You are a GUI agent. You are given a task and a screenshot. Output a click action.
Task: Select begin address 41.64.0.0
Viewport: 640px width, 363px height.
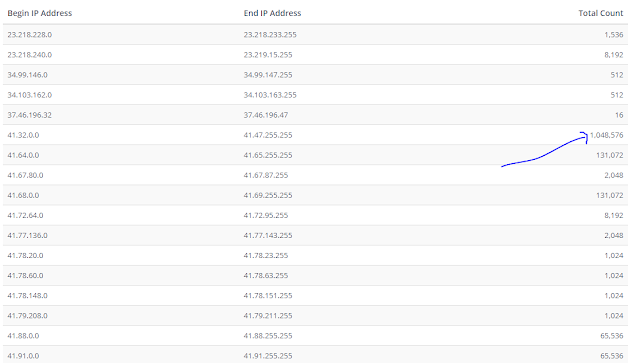coord(23,155)
